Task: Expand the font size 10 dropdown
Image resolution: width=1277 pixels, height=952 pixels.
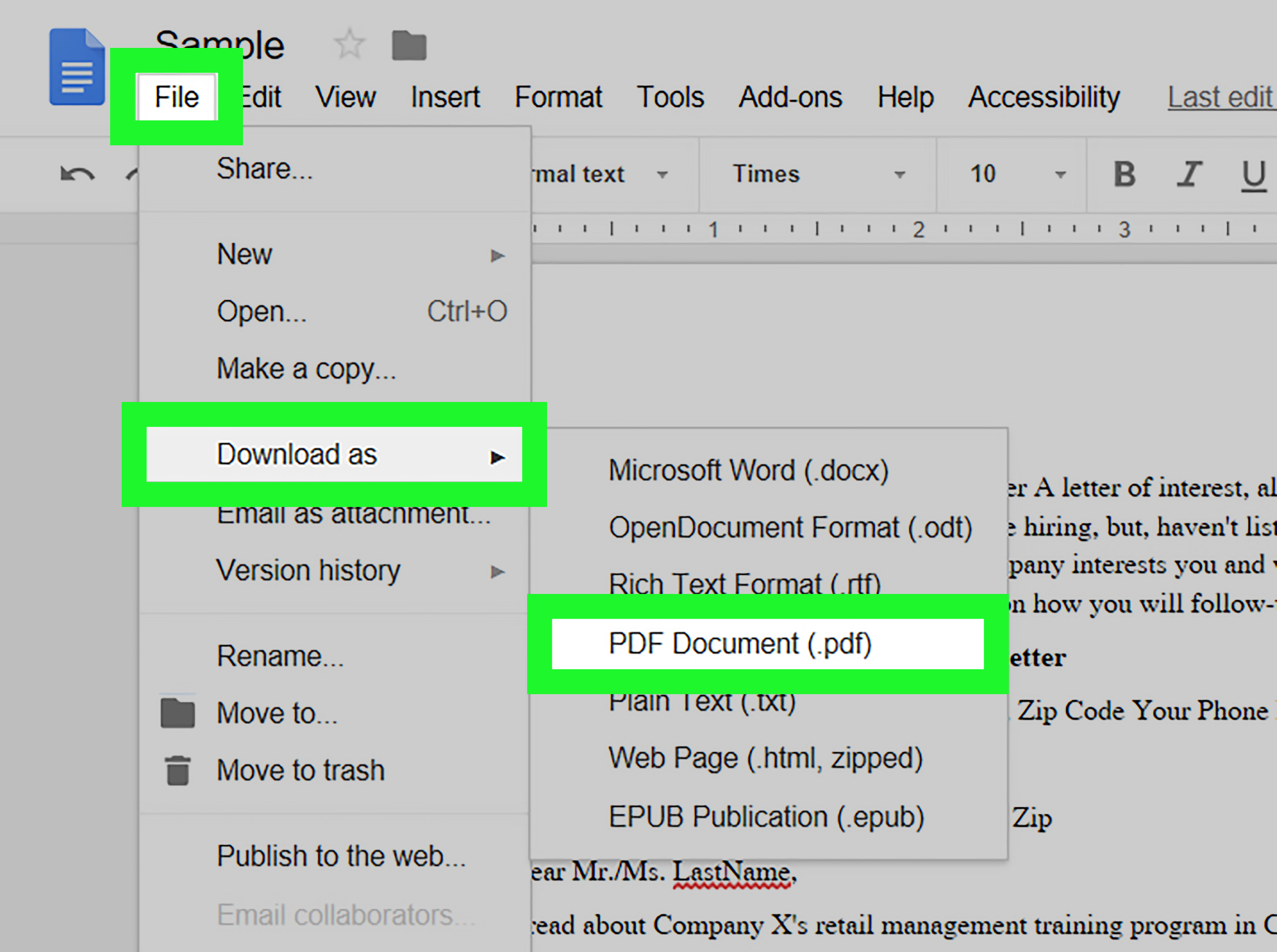Action: (x=1061, y=174)
